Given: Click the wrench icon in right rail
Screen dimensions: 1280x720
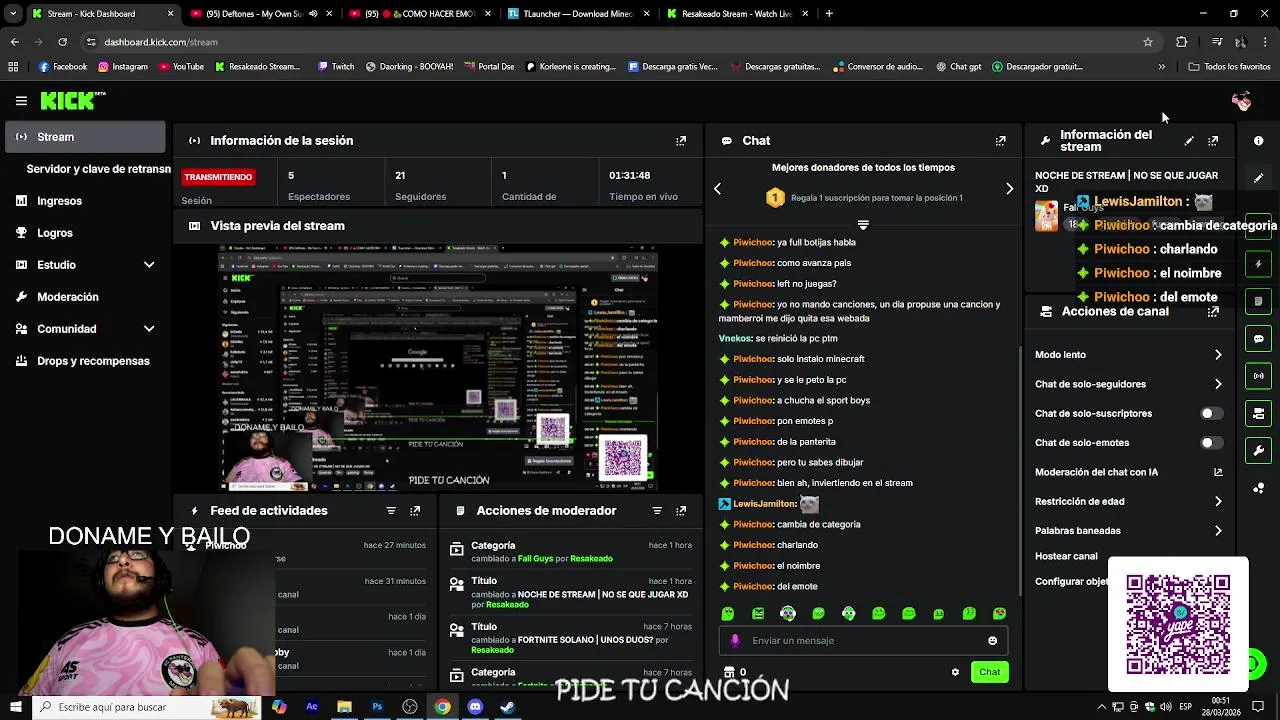Looking at the screenshot, I should (1259, 450).
